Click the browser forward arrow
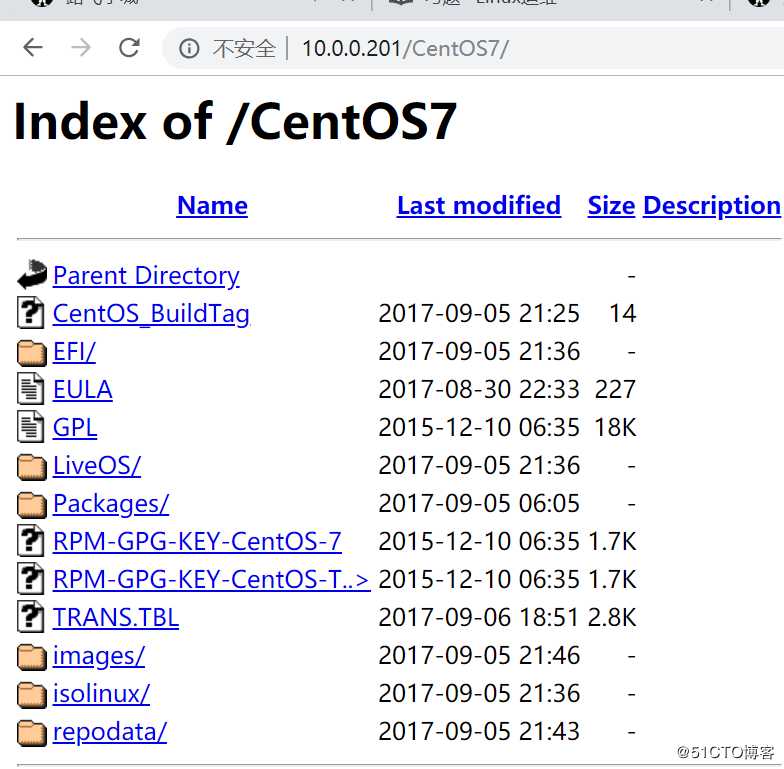784x769 pixels. point(81,48)
